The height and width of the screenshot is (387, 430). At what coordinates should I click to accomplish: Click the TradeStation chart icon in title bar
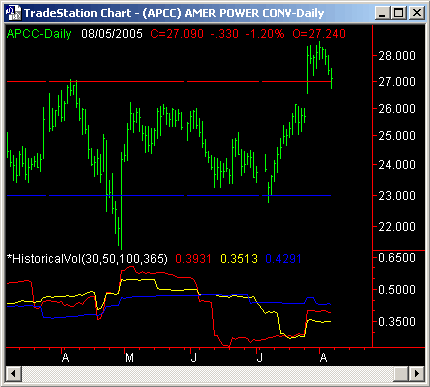tap(14, 13)
